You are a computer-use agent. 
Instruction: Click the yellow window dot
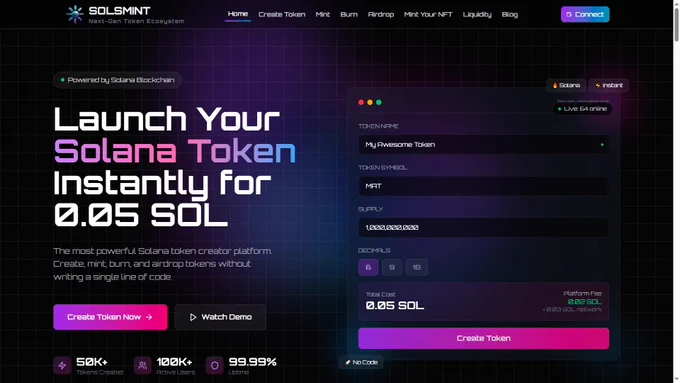click(x=370, y=102)
